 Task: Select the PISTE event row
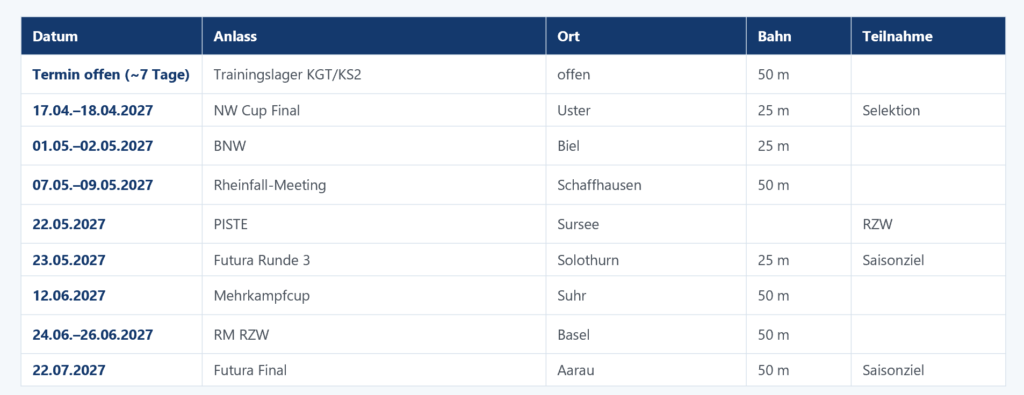coord(513,224)
